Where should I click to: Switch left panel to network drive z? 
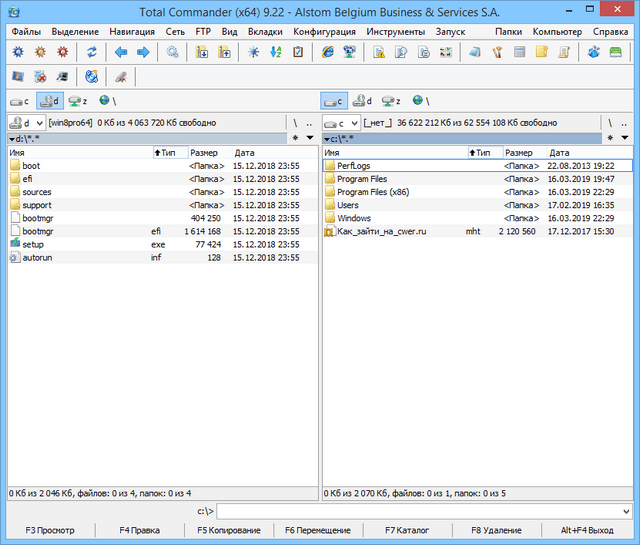tap(78, 101)
